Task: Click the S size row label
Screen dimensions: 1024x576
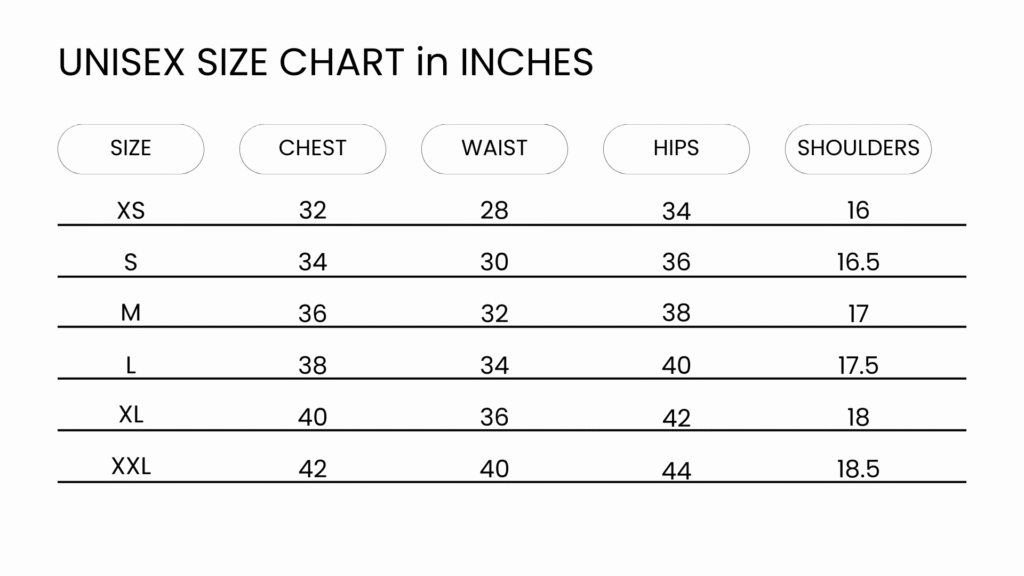Action: [x=131, y=263]
